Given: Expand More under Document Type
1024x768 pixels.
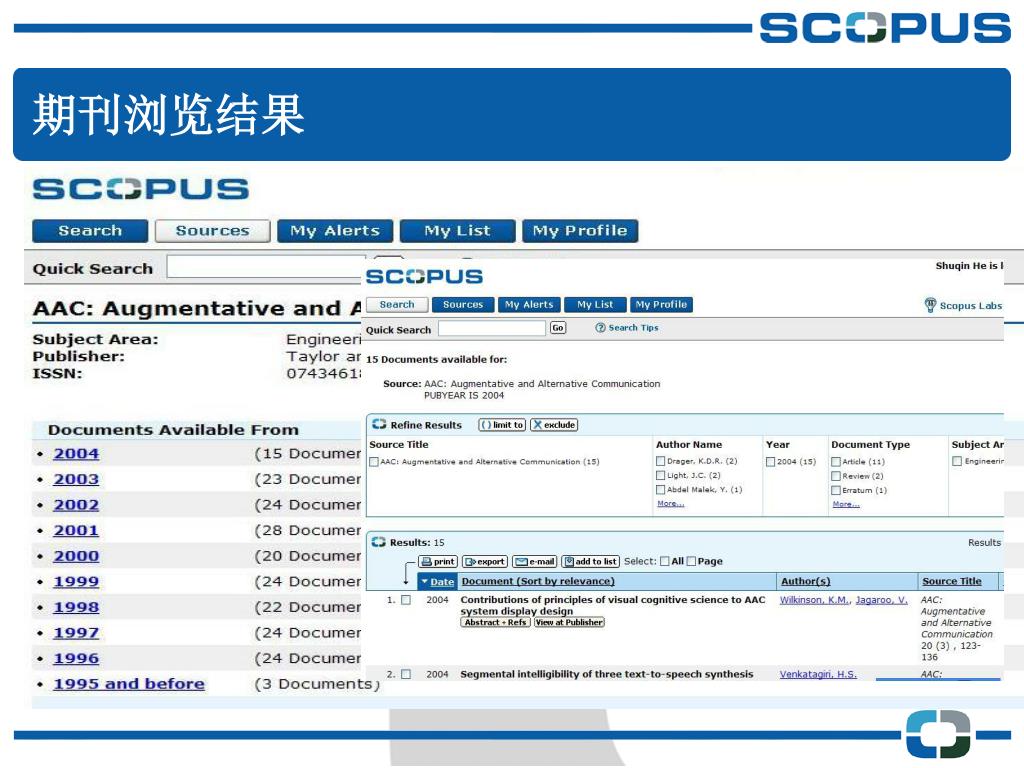Looking at the screenshot, I should [x=846, y=504].
